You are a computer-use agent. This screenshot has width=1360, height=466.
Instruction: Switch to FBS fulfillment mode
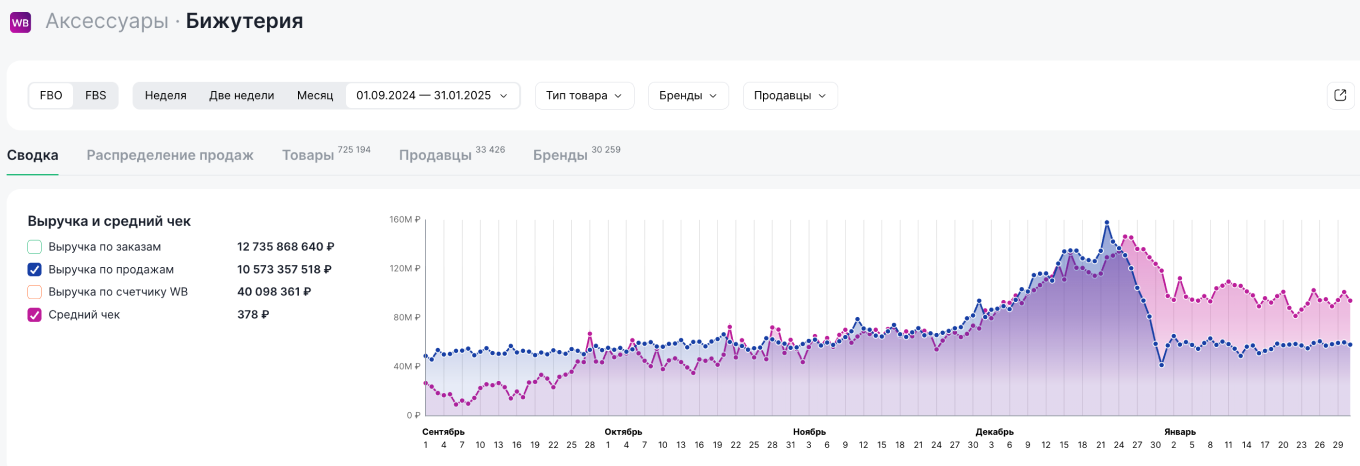96,96
